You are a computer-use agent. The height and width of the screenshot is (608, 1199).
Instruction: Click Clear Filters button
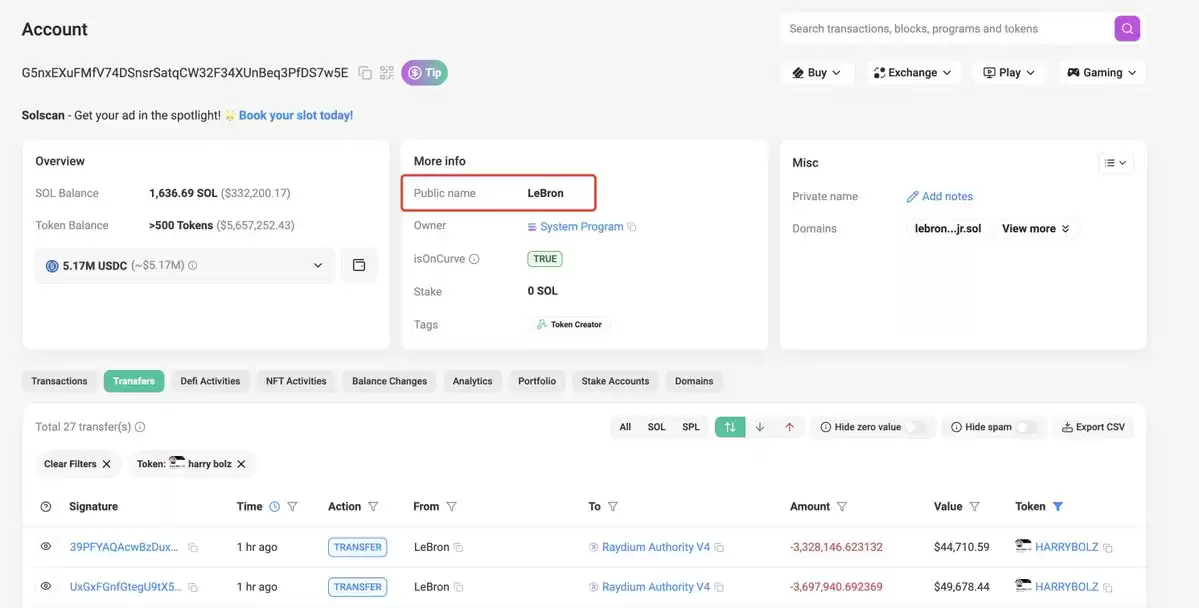coord(78,463)
